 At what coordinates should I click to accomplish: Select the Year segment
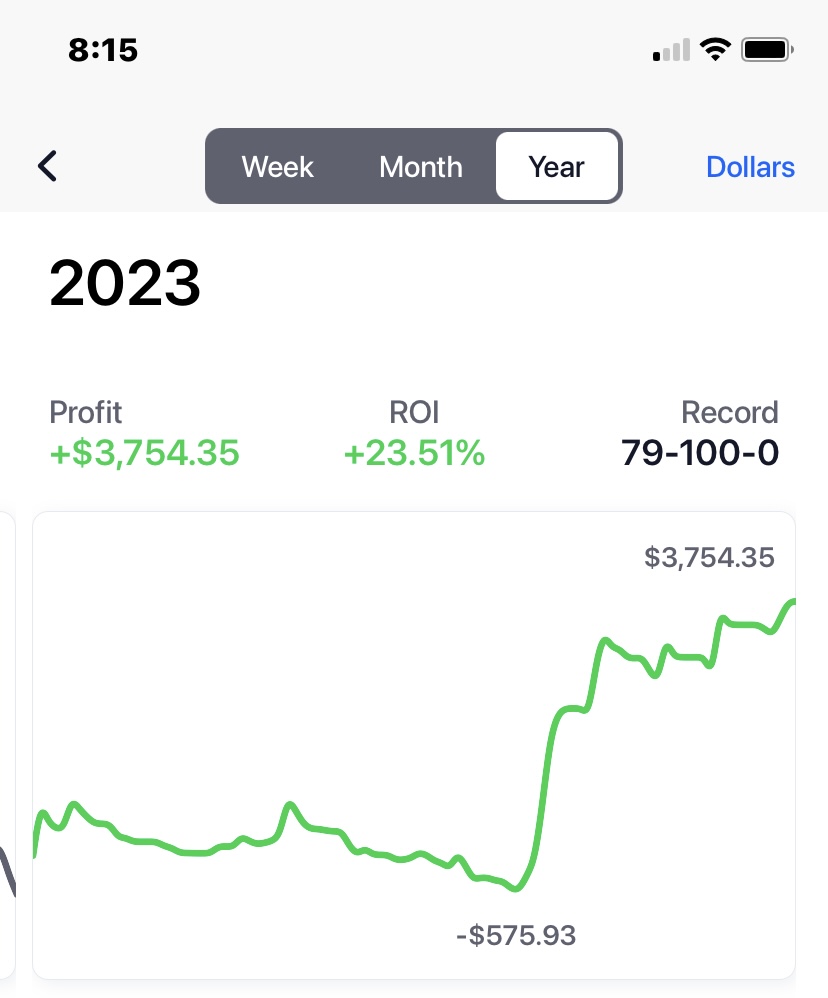557,167
